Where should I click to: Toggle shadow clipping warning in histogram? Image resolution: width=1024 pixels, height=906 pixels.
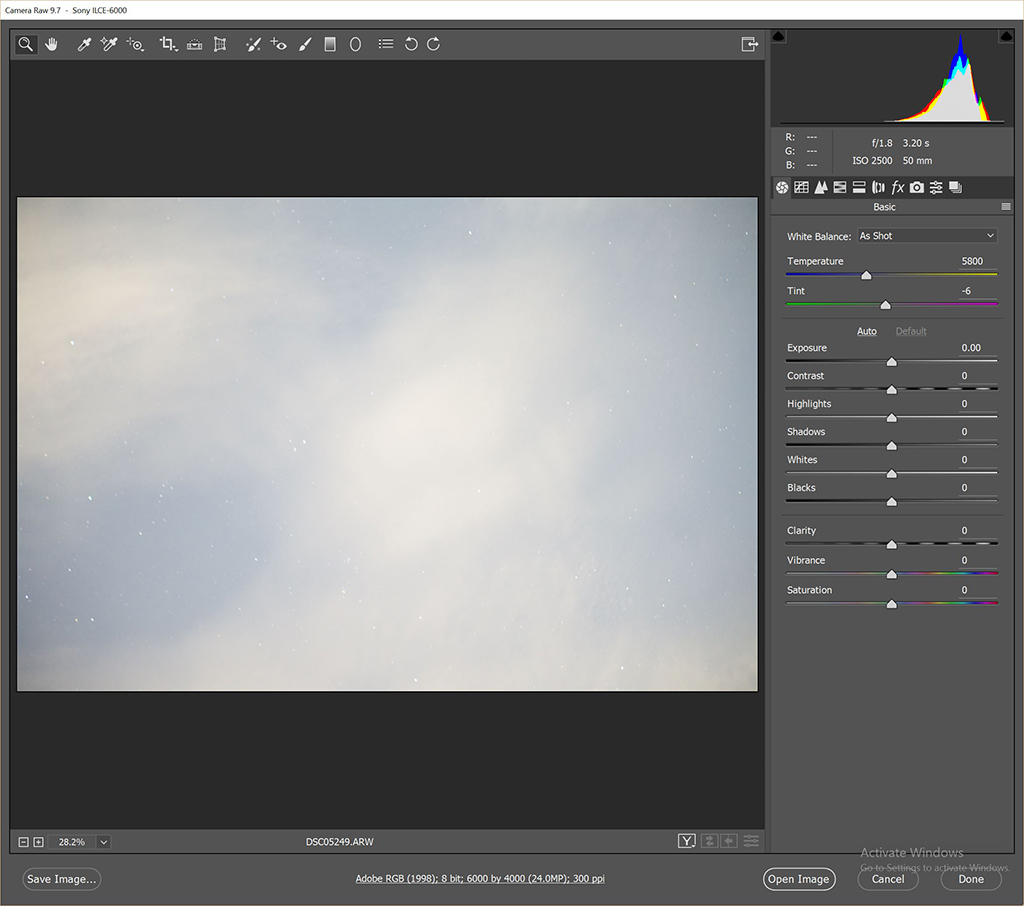(779, 37)
